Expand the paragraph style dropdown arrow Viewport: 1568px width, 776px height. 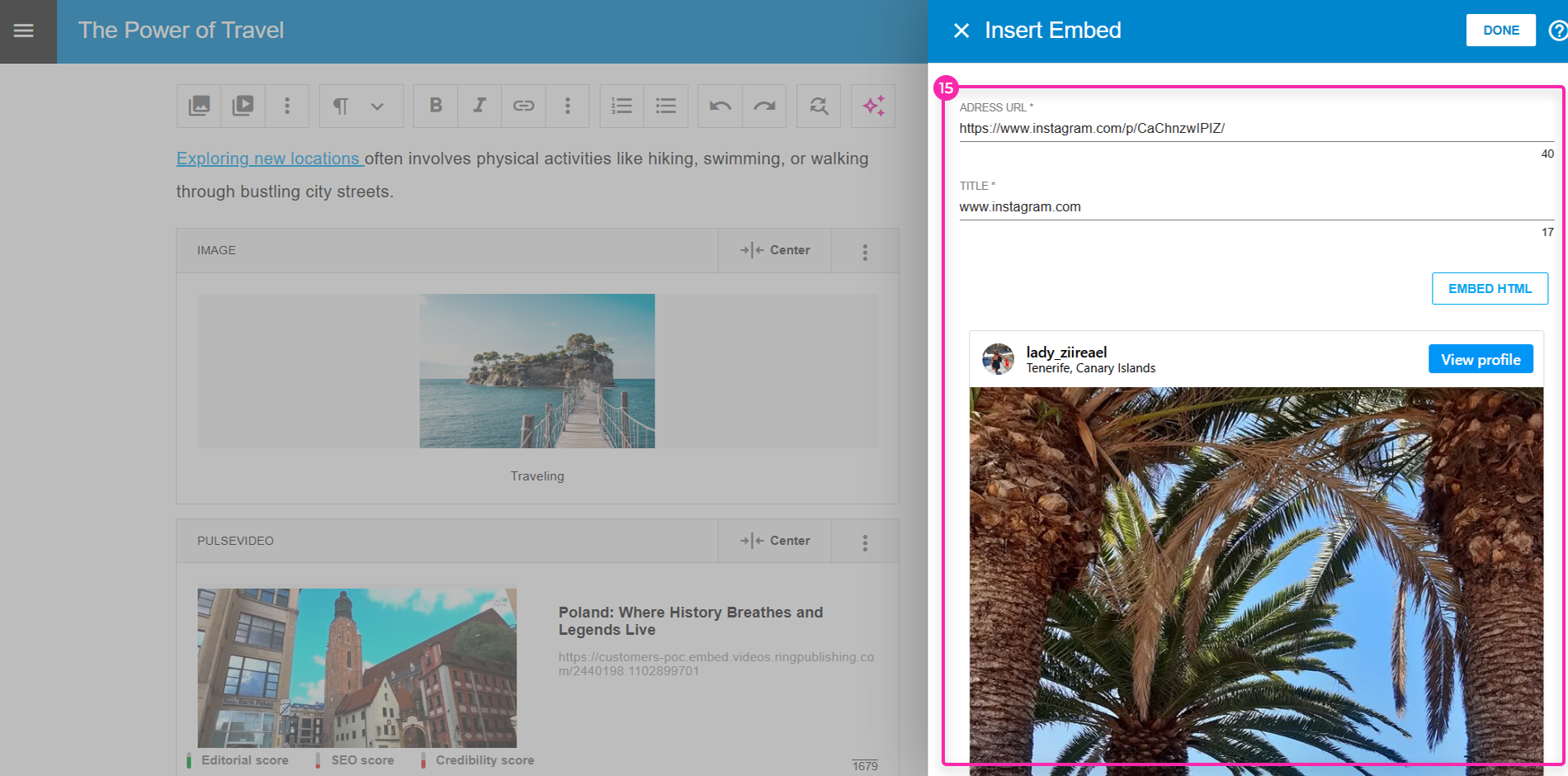[x=377, y=106]
